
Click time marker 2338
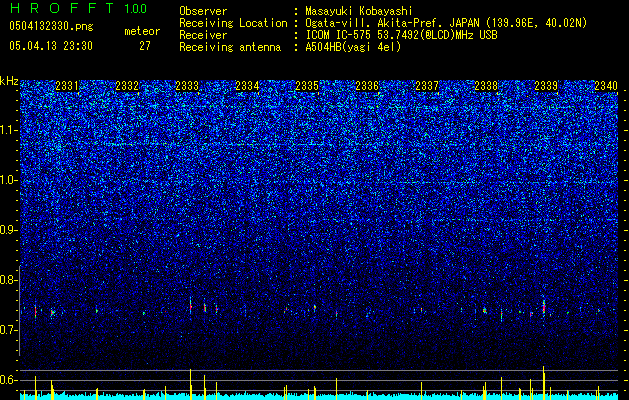point(486,85)
